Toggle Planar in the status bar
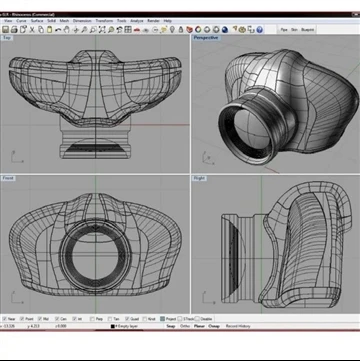 tap(199, 326)
